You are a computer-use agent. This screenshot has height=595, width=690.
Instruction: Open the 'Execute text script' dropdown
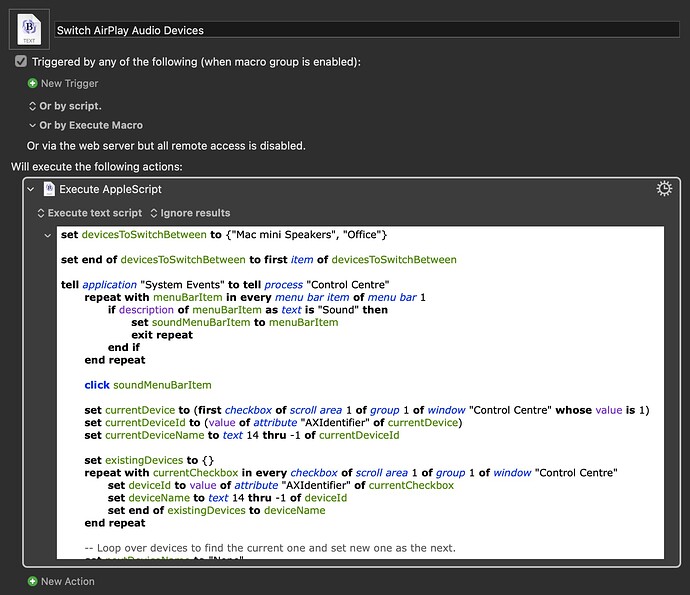click(90, 213)
